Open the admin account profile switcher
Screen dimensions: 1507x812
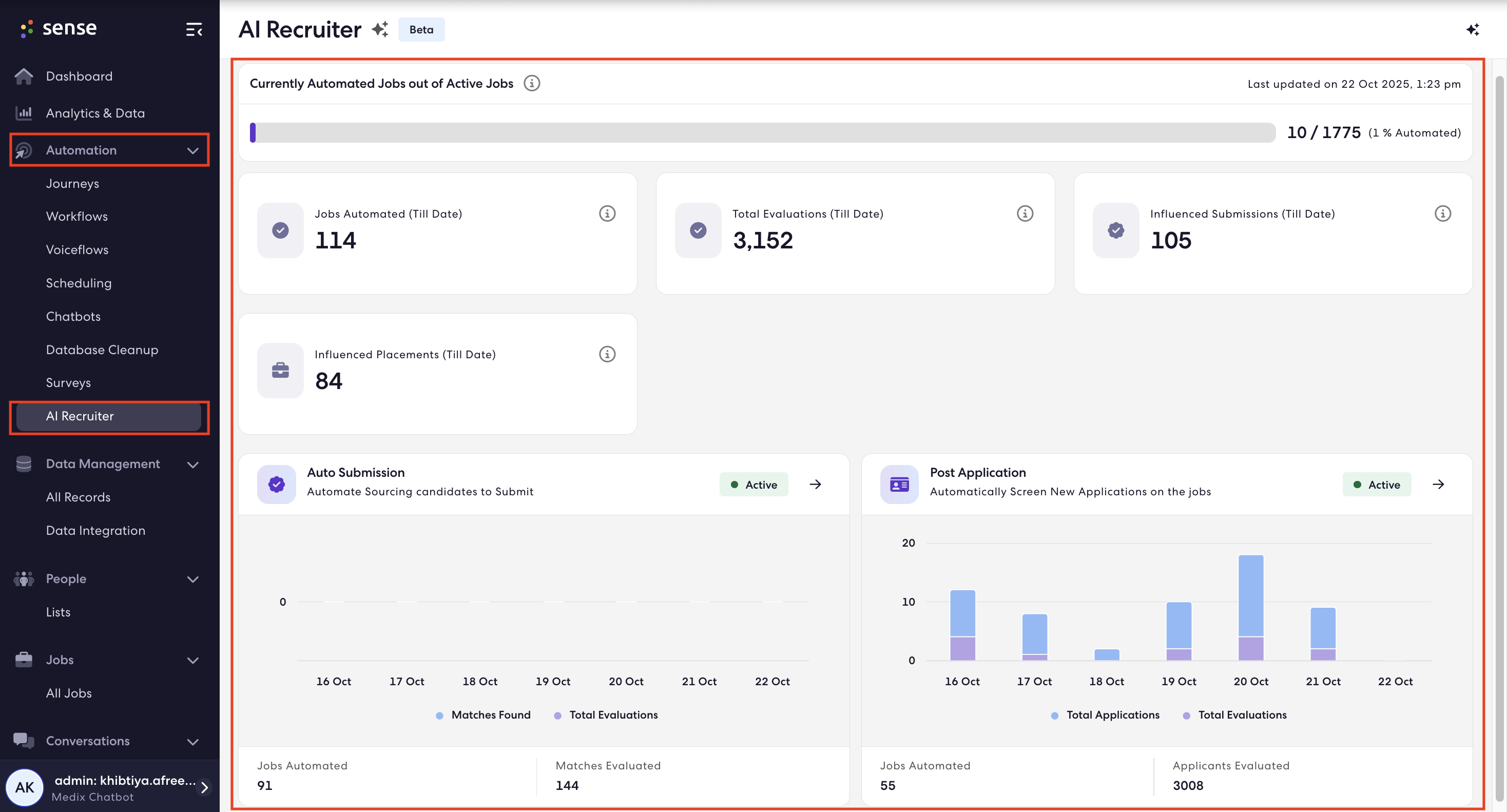[x=109, y=787]
